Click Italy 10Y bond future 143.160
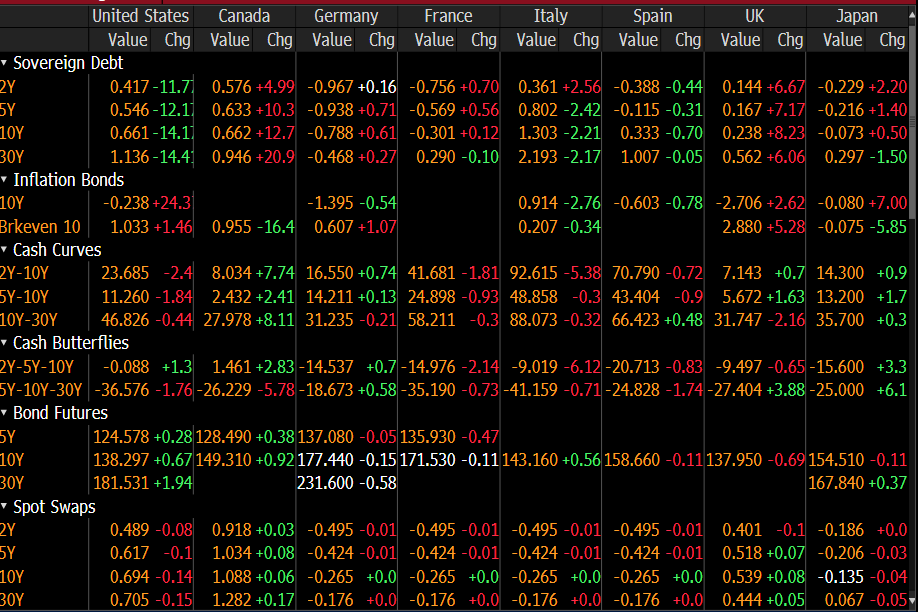 [530, 460]
